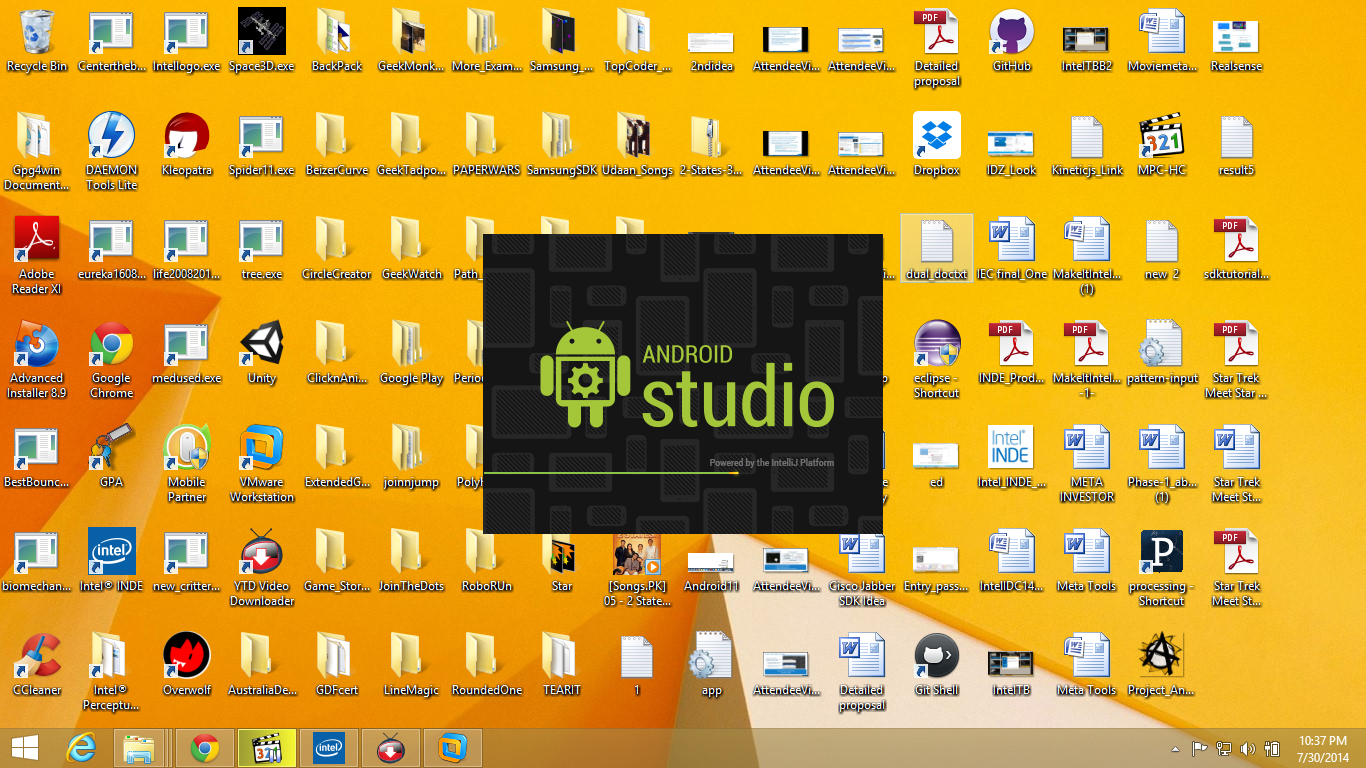Select the eclipse - Shortcut icon
The height and width of the screenshot is (768, 1366).
coord(937,360)
